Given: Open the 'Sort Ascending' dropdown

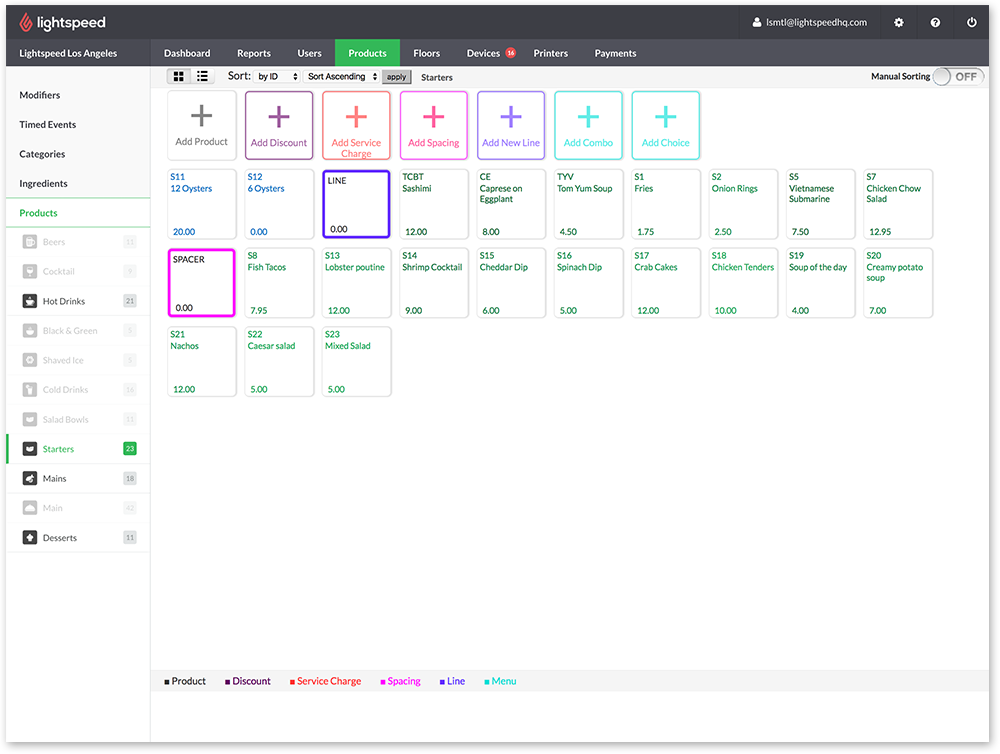Looking at the screenshot, I should [342, 77].
